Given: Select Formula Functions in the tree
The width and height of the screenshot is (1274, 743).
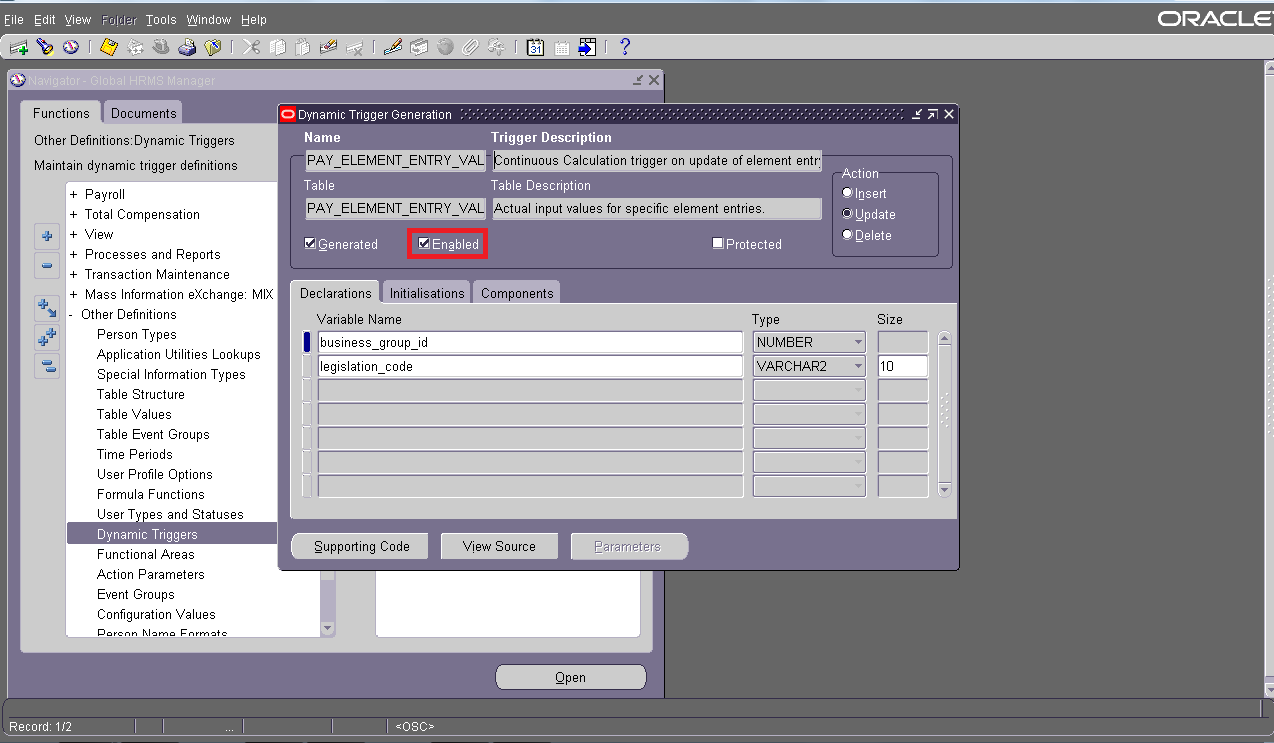Looking at the screenshot, I should pos(151,494).
